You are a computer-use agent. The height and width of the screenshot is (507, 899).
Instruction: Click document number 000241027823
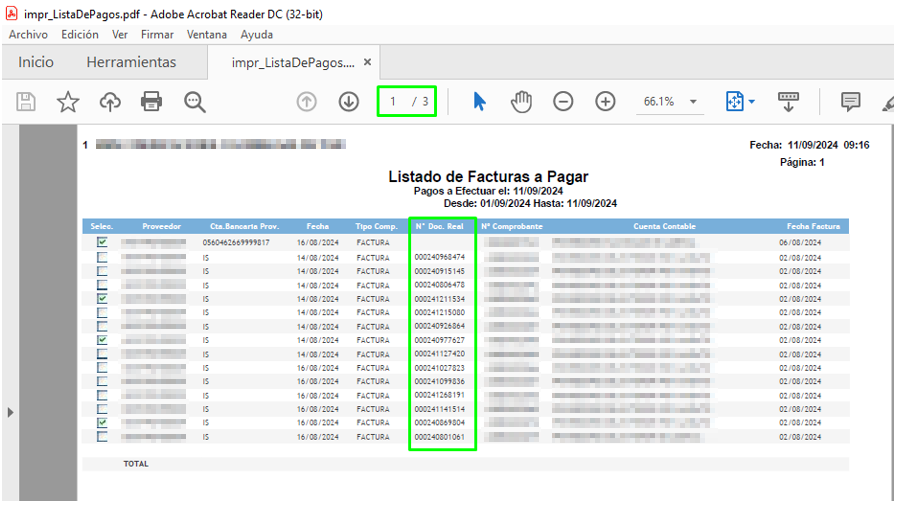(x=440, y=368)
